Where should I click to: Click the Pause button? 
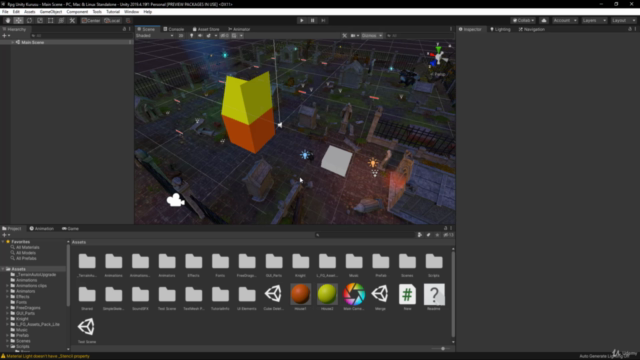[313, 20]
